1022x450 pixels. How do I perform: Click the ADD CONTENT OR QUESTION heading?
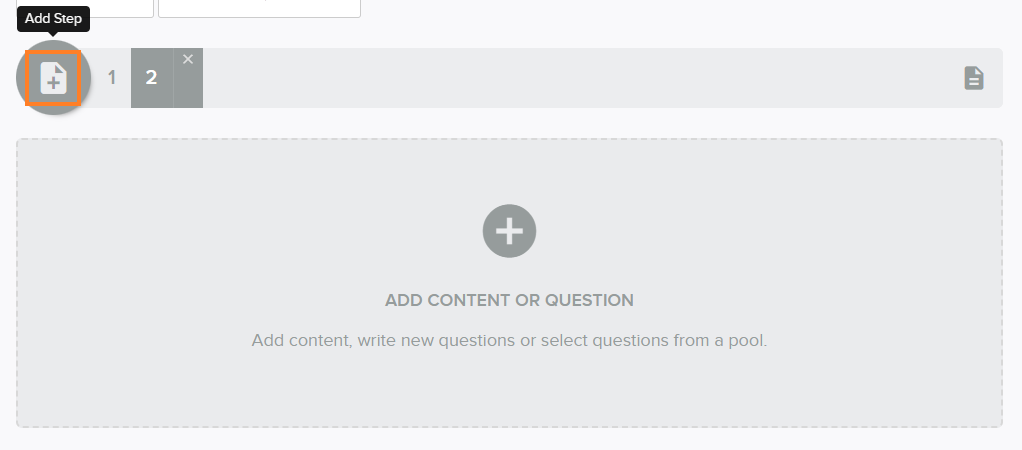[x=509, y=300]
